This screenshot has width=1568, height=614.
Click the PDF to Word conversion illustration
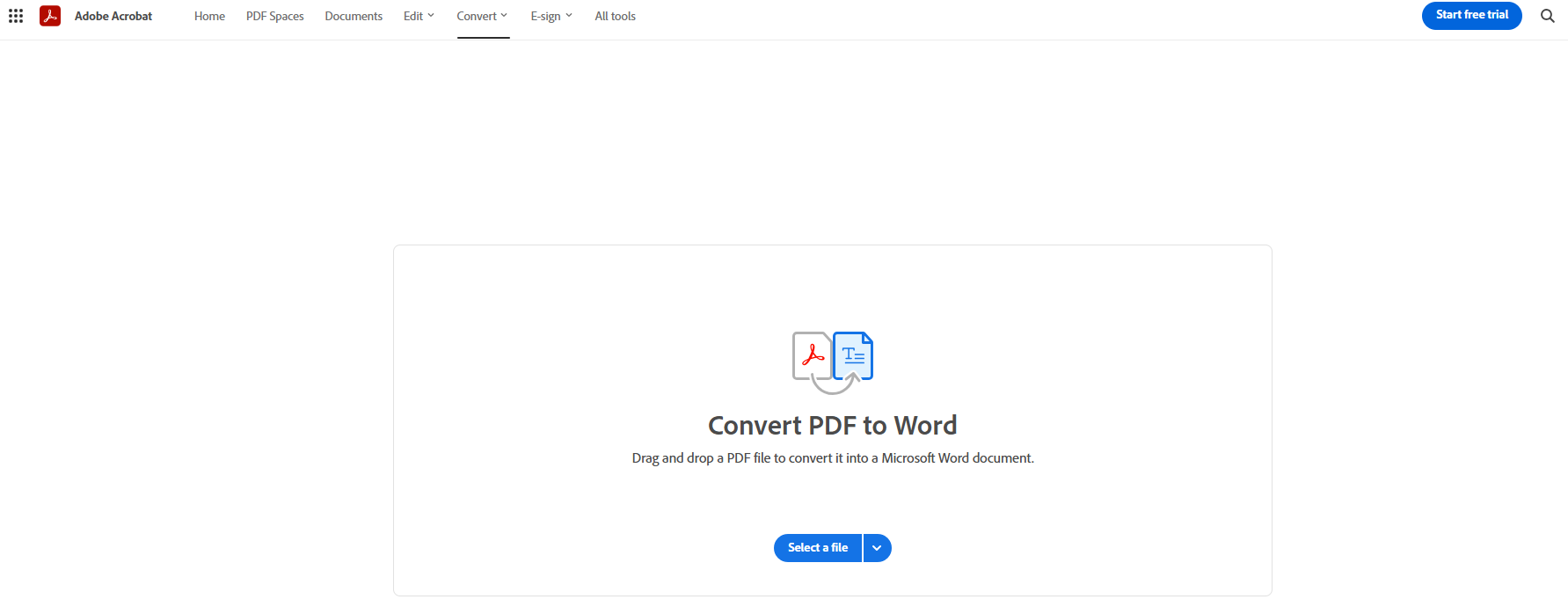pyautogui.click(x=833, y=362)
